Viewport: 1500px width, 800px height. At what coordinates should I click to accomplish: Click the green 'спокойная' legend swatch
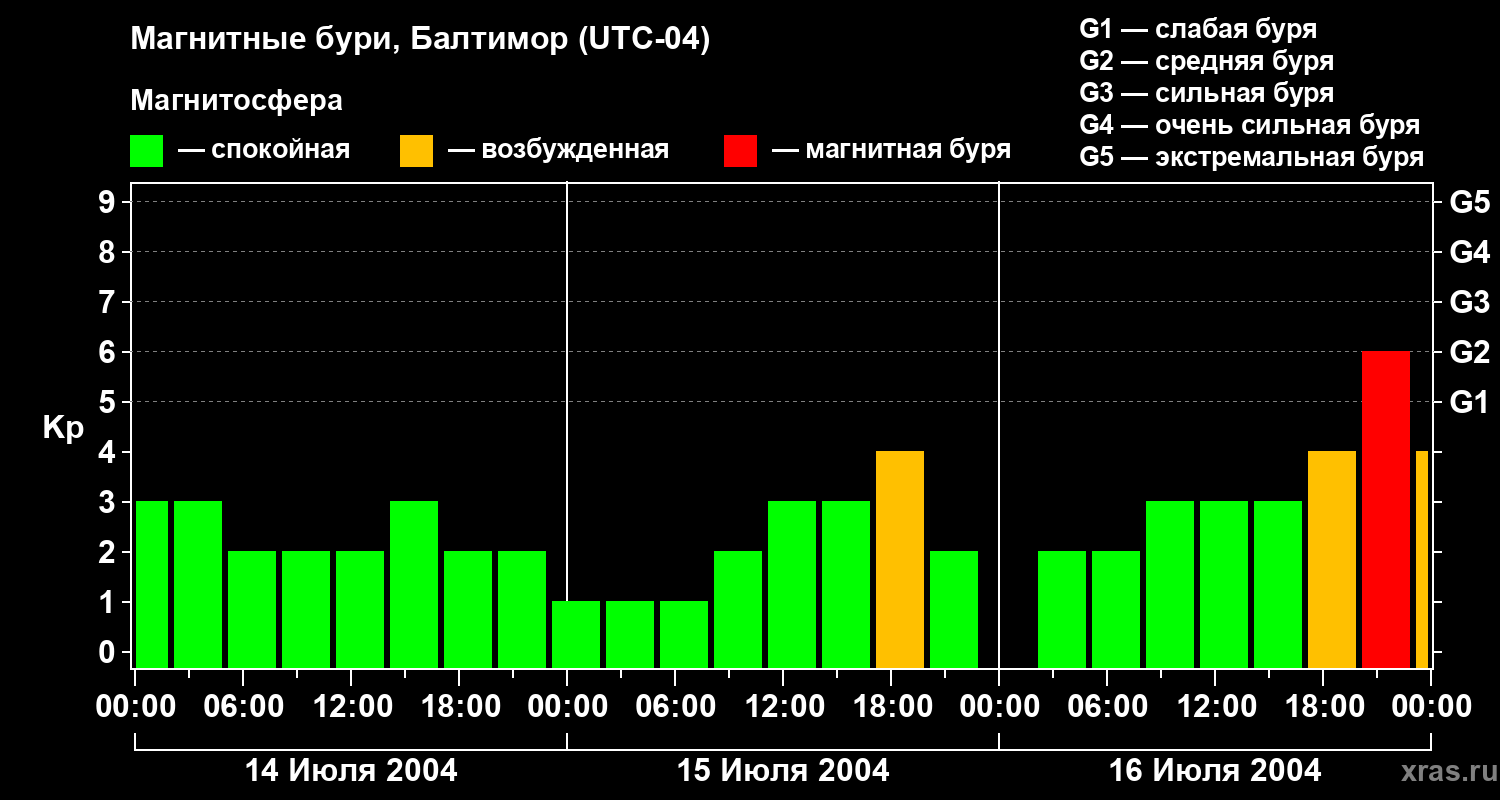pyautogui.click(x=147, y=151)
